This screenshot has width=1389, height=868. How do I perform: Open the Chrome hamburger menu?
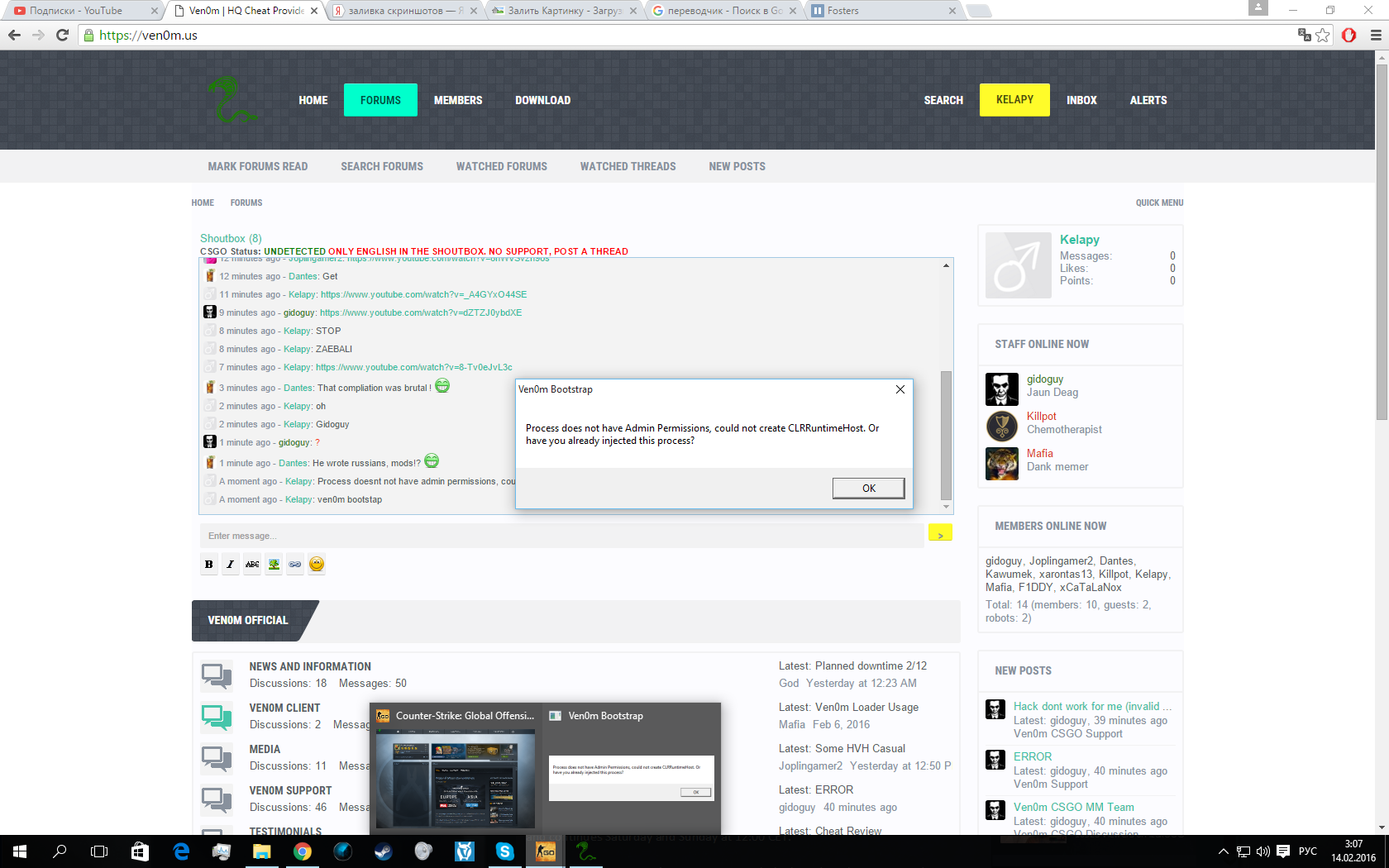[1376, 35]
